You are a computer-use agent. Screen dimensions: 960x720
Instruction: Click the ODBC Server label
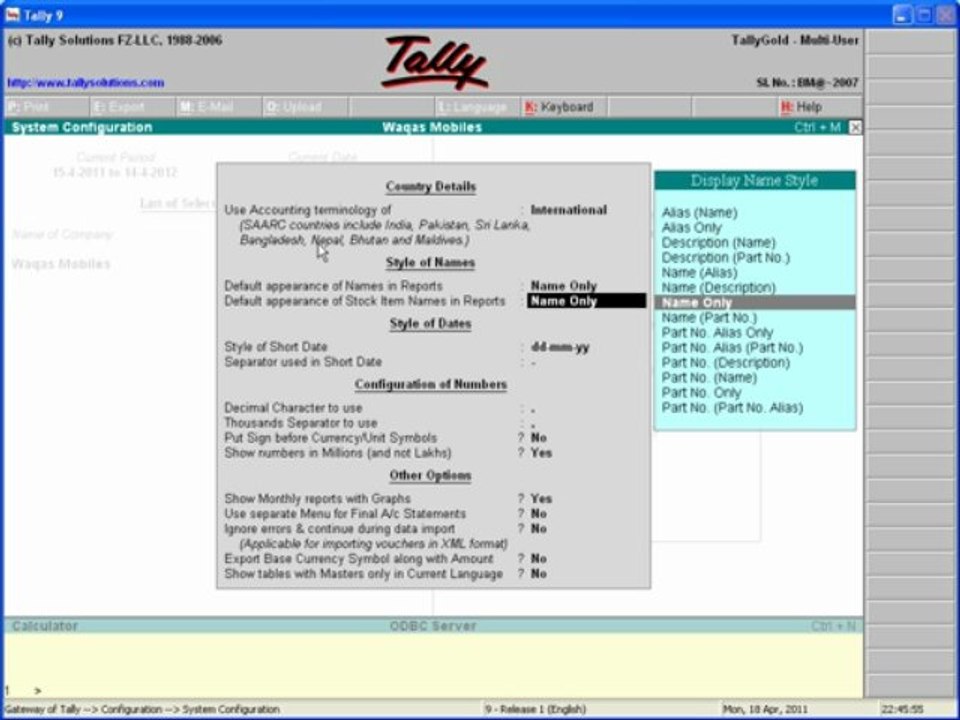[433, 626]
